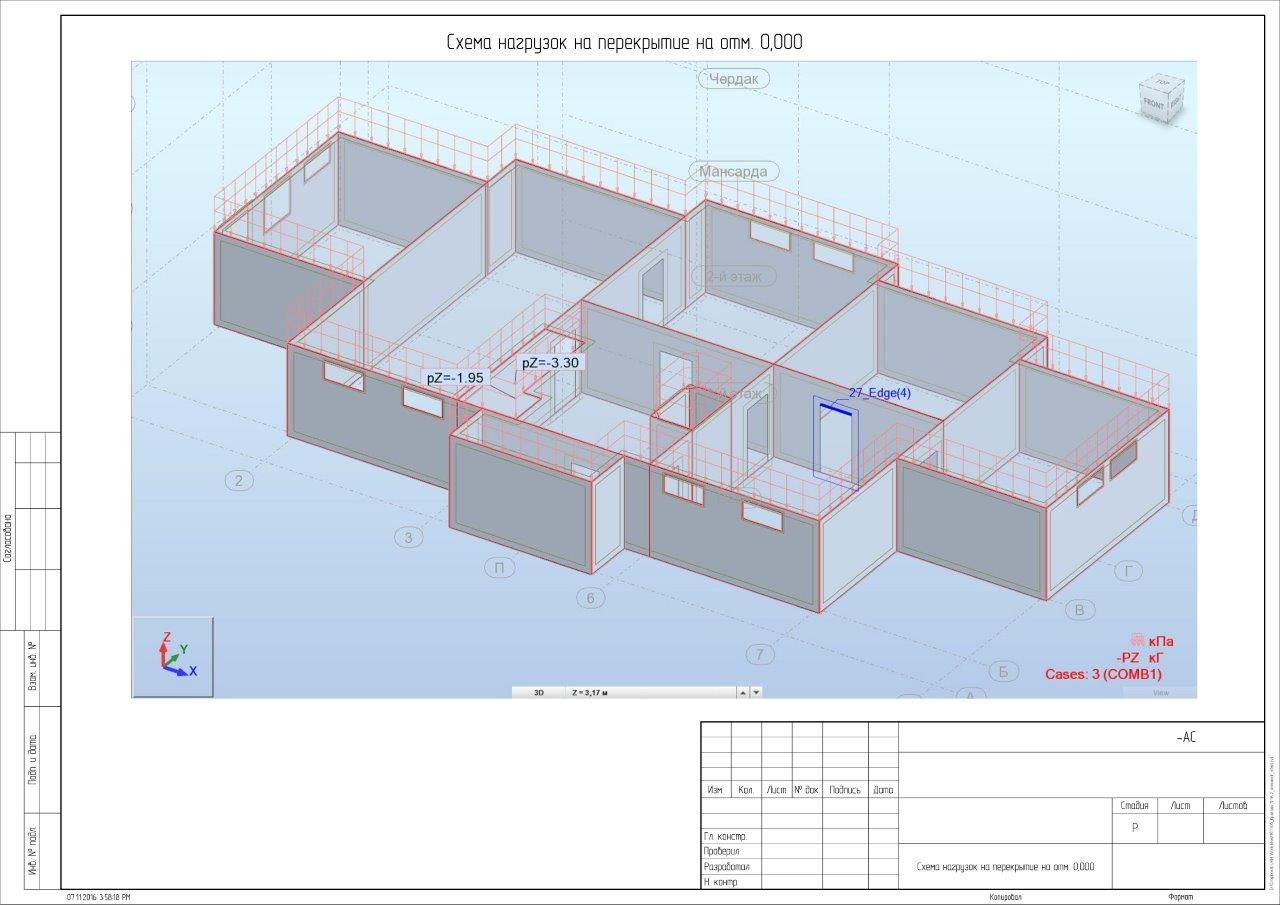The width and height of the screenshot is (1280, 905).
Task: Open the Z = 3,17 м level dropdown
Action: [x=650, y=692]
